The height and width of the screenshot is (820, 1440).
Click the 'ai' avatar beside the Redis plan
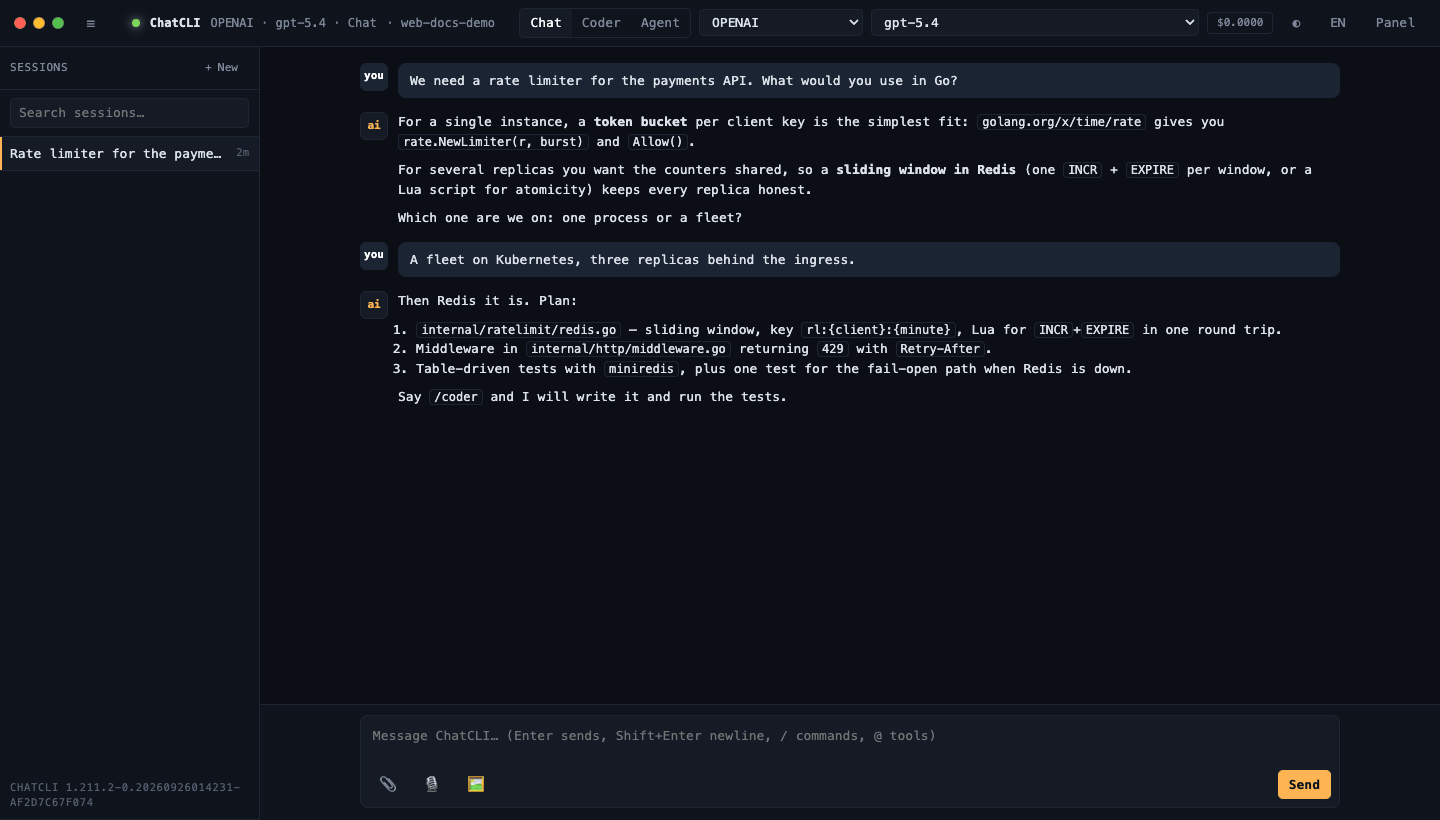[x=374, y=305]
